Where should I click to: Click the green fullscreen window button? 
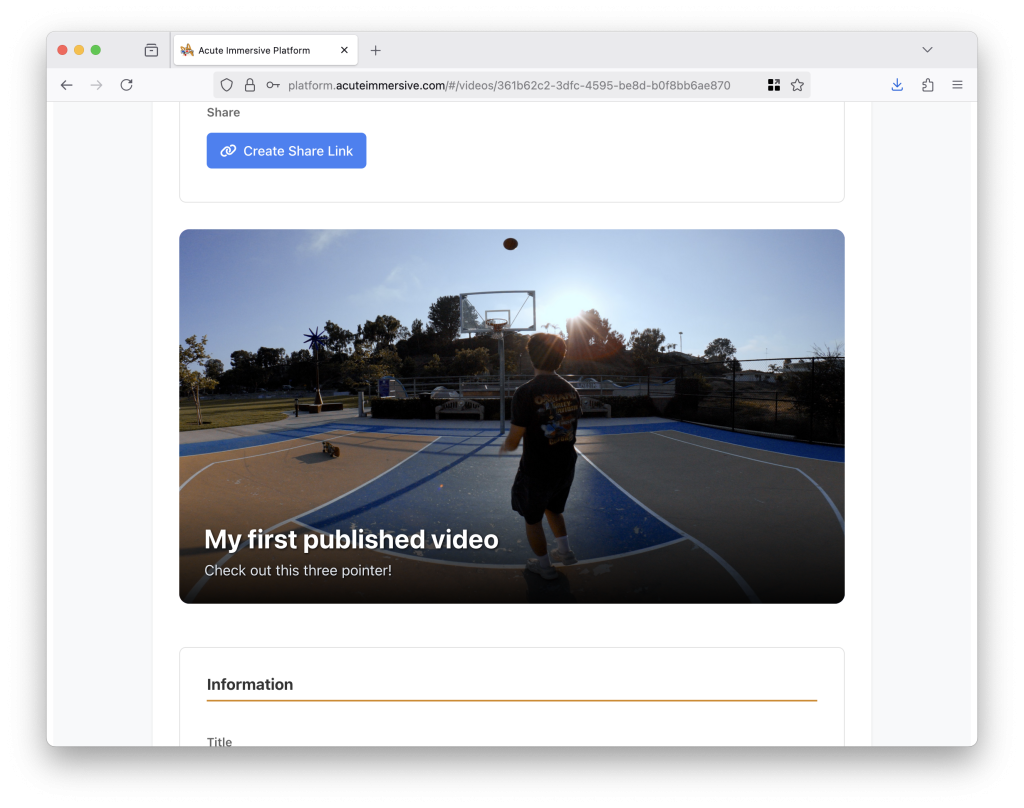pos(96,50)
